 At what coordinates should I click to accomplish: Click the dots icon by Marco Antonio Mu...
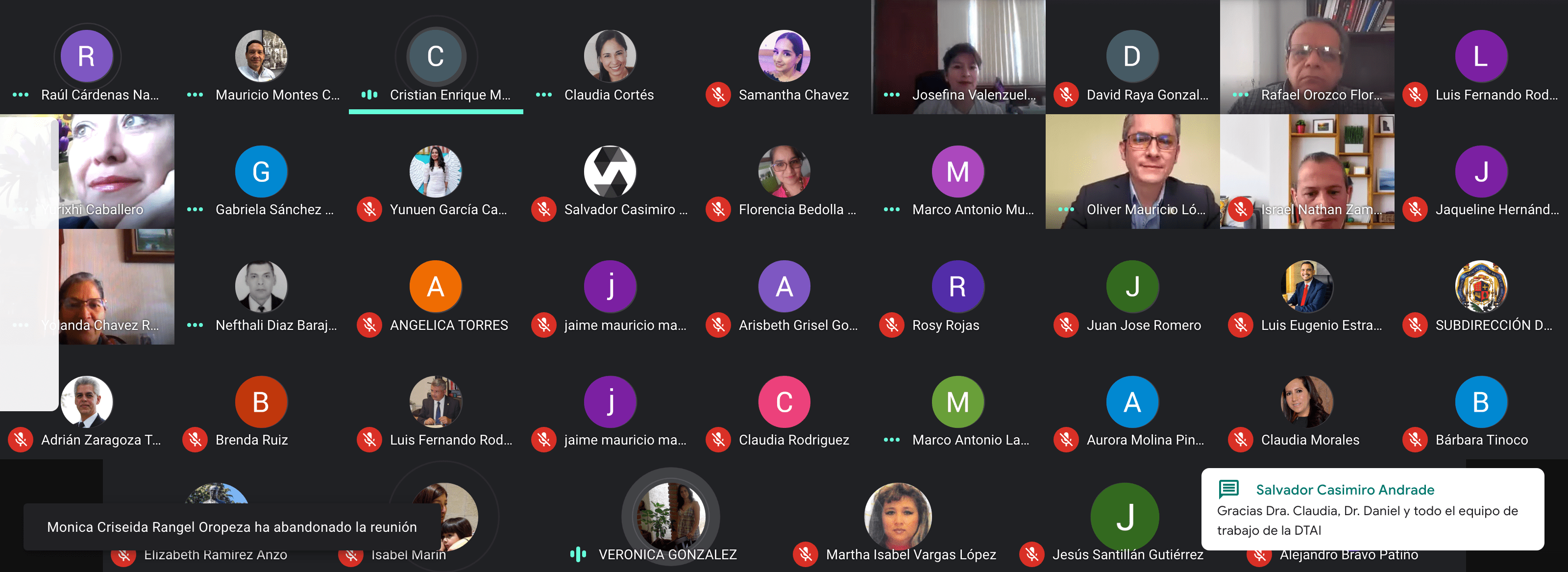pos(892,210)
